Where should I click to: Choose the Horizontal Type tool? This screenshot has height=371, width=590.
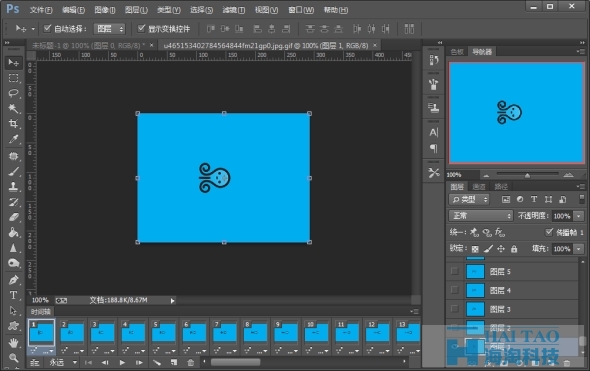point(14,295)
